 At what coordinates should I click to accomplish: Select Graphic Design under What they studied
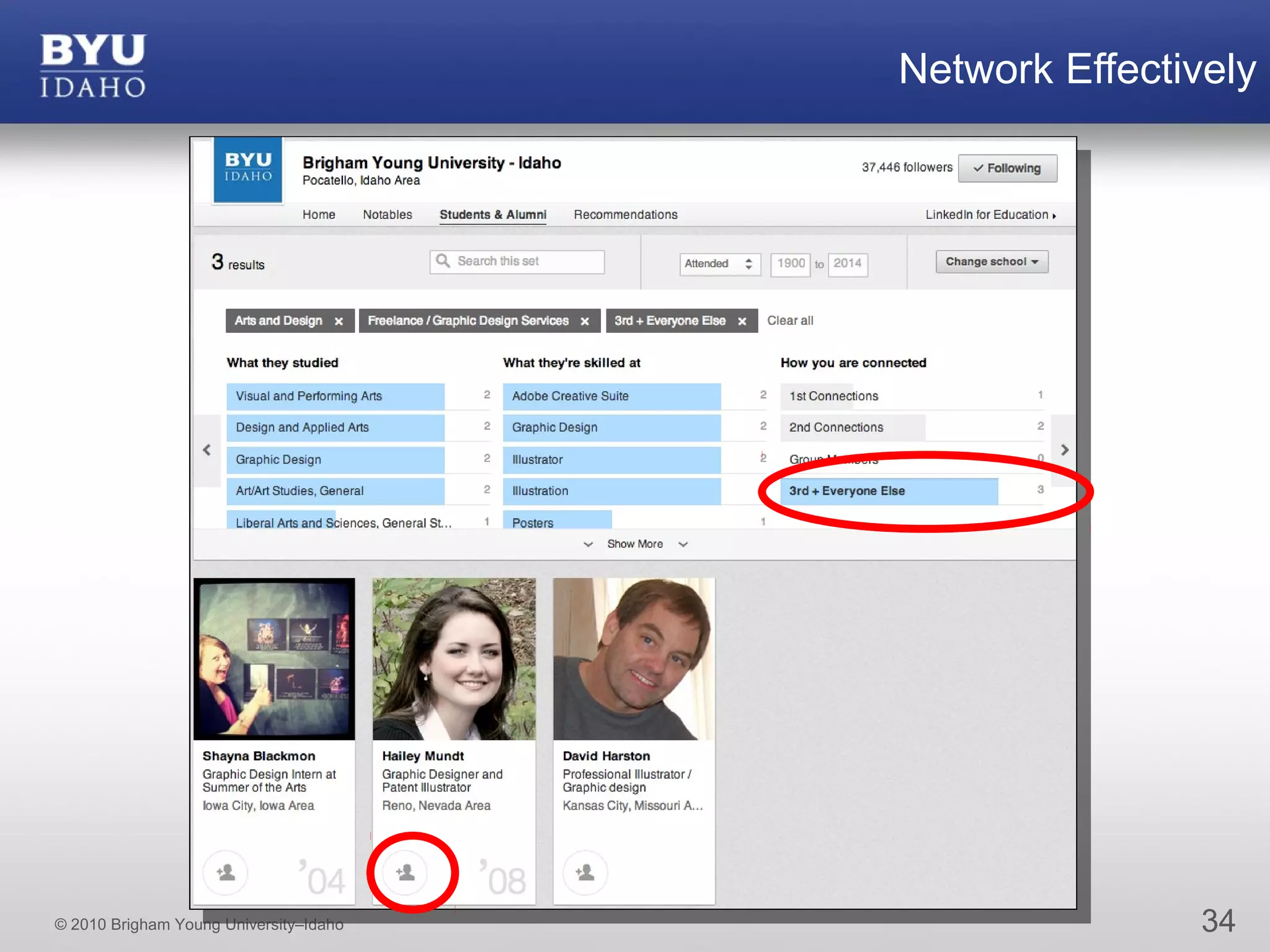[335, 460]
